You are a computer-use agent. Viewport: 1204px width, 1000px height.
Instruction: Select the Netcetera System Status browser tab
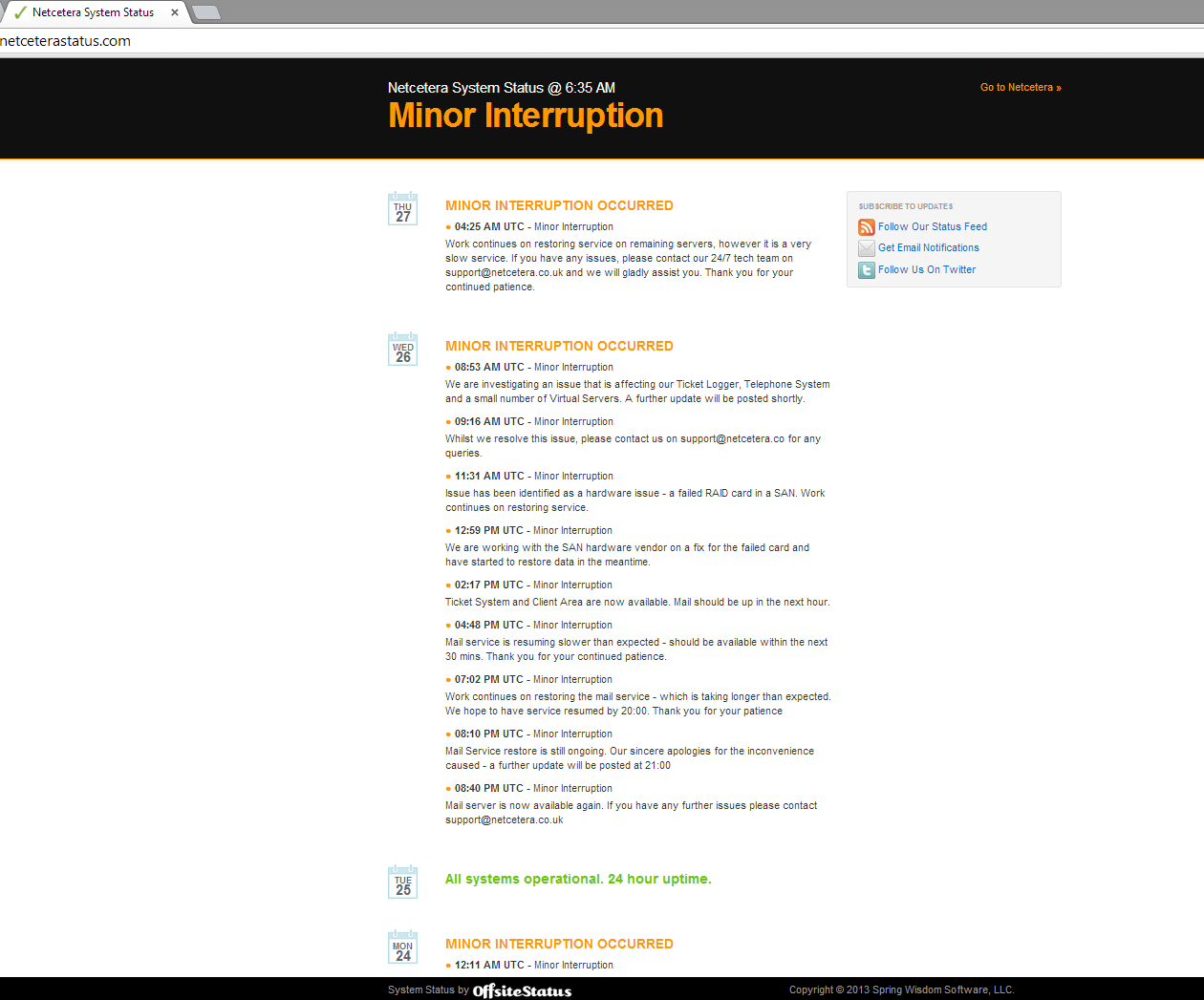pyautogui.click(x=94, y=12)
